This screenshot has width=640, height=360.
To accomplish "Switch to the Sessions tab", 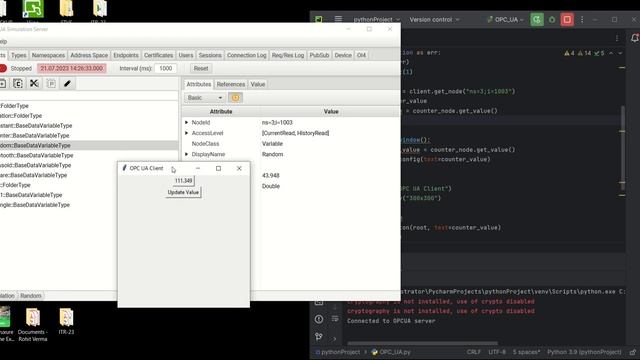I will pyautogui.click(x=210, y=55).
